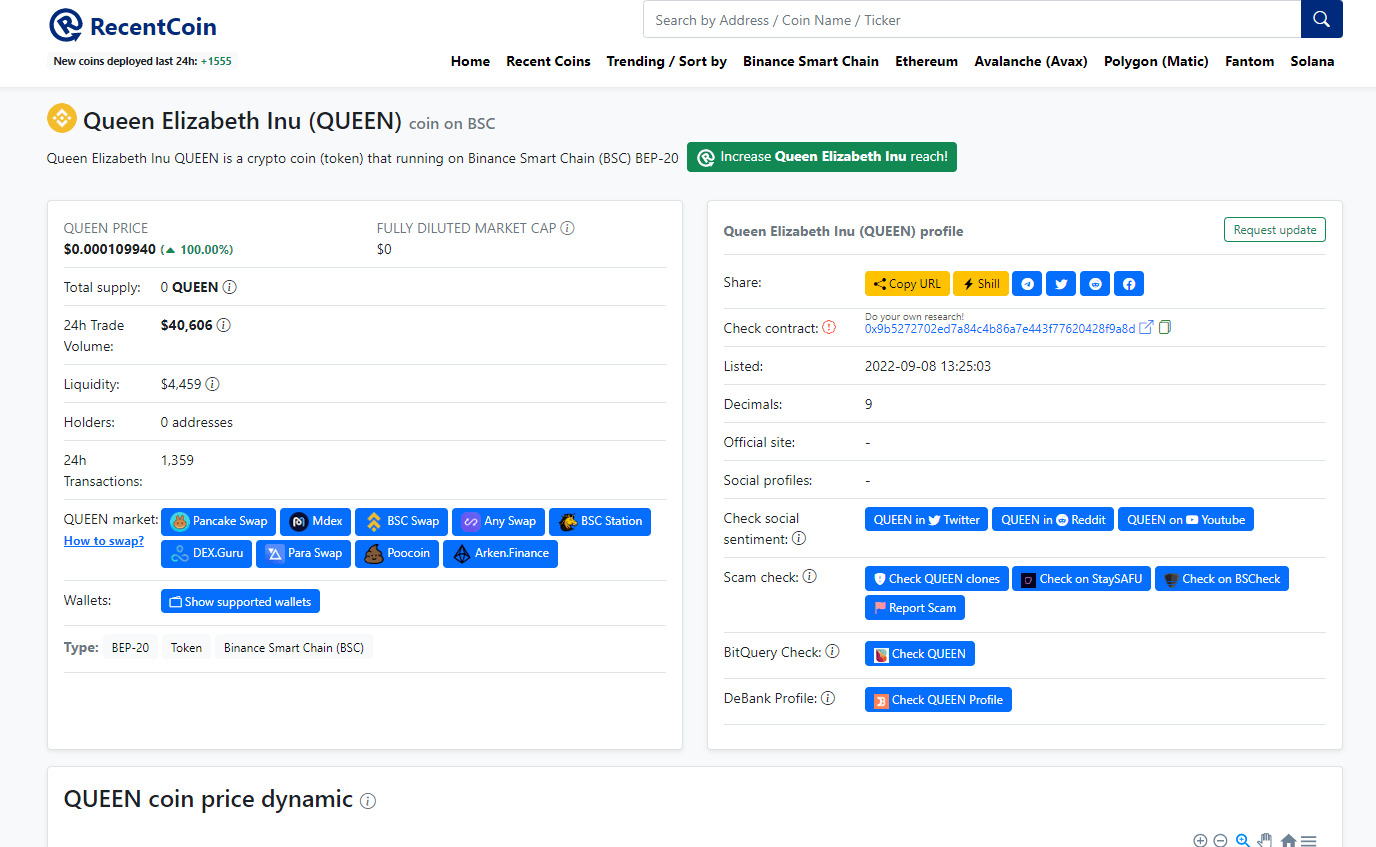Open Avalanche (Avax) nav item
Image resolution: width=1376 pixels, height=847 pixels.
click(1031, 61)
